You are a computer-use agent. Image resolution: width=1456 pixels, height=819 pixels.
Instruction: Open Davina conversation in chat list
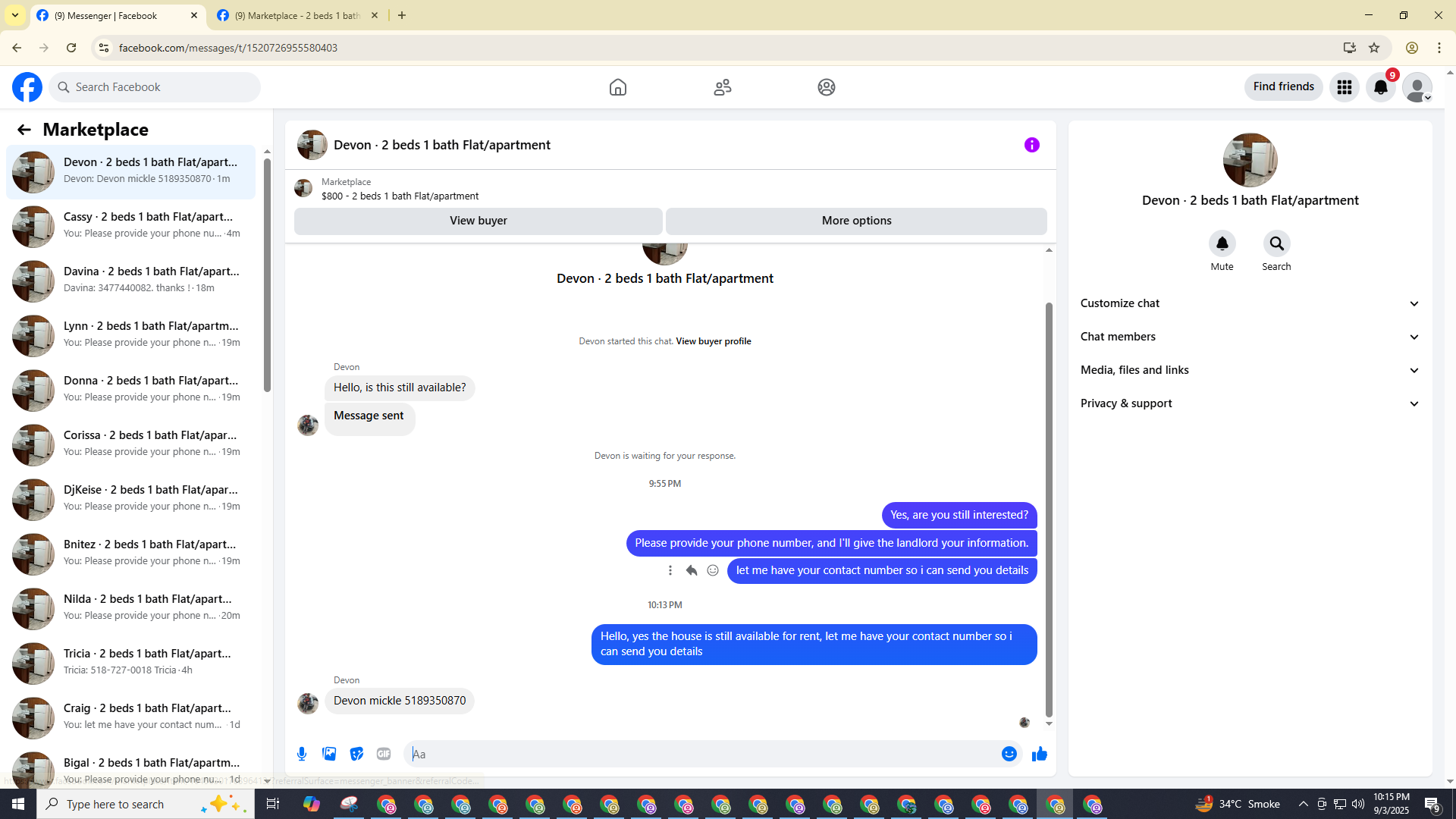tap(130, 281)
